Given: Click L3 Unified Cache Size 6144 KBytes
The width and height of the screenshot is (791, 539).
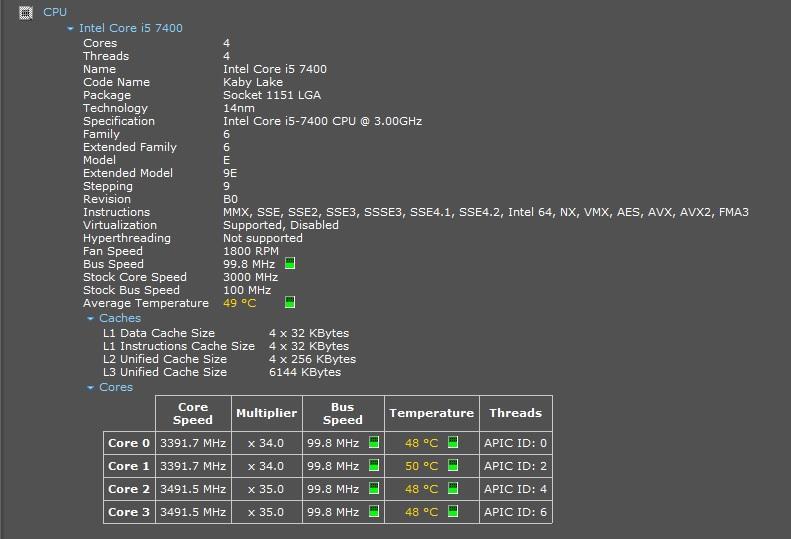Looking at the screenshot, I should coord(305,372).
